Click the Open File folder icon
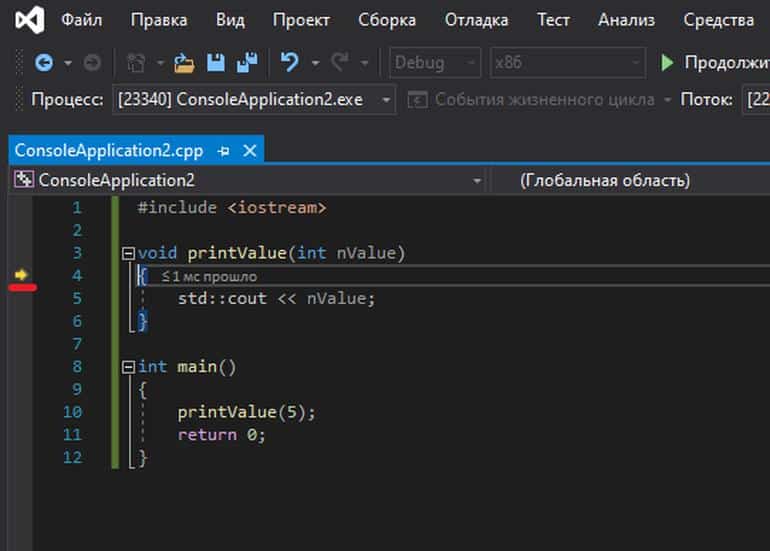The height and width of the screenshot is (551, 770). [184, 63]
